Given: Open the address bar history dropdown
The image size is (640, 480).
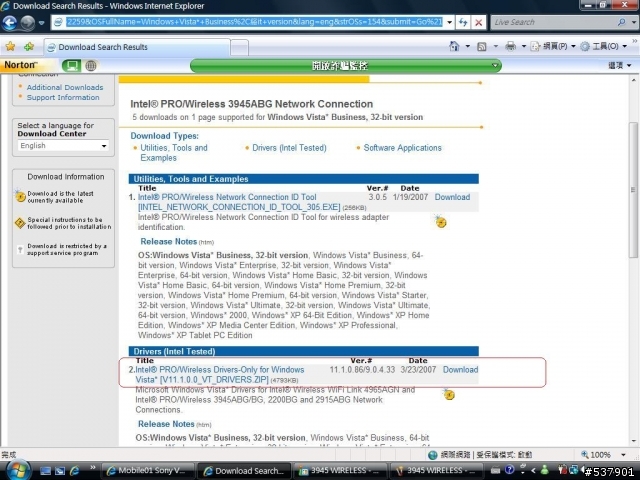Looking at the screenshot, I should click(x=449, y=22).
